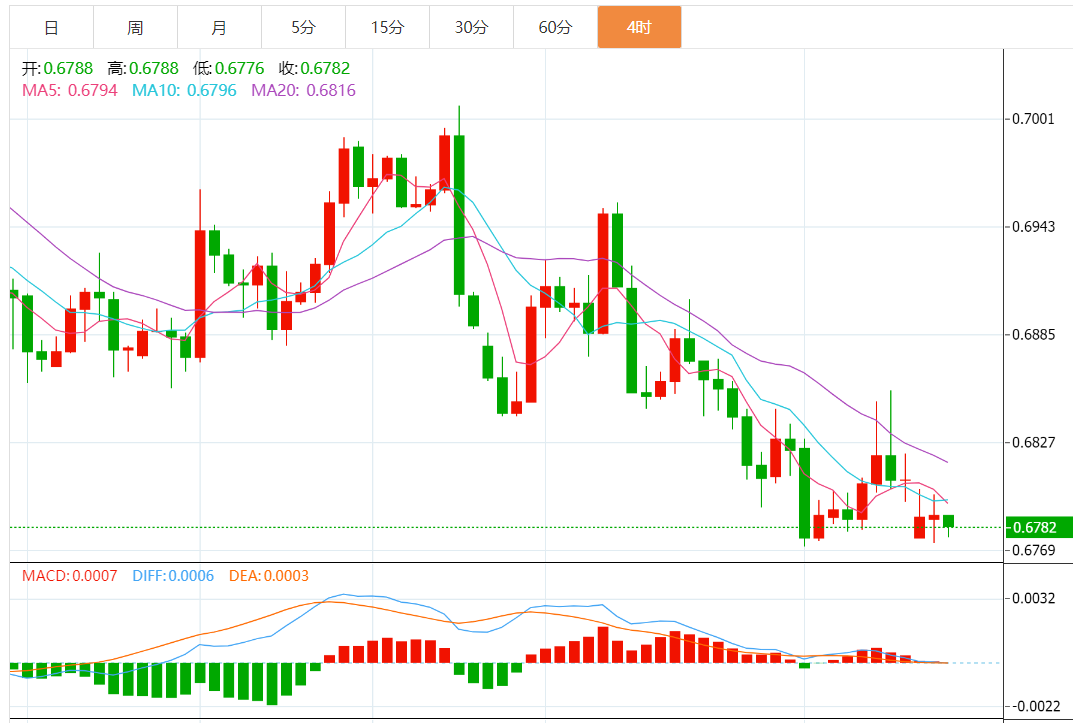Click the 0.6827 price axis label
The image size is (1073, 723).
pyautogui.click(x=1033, y=443)
